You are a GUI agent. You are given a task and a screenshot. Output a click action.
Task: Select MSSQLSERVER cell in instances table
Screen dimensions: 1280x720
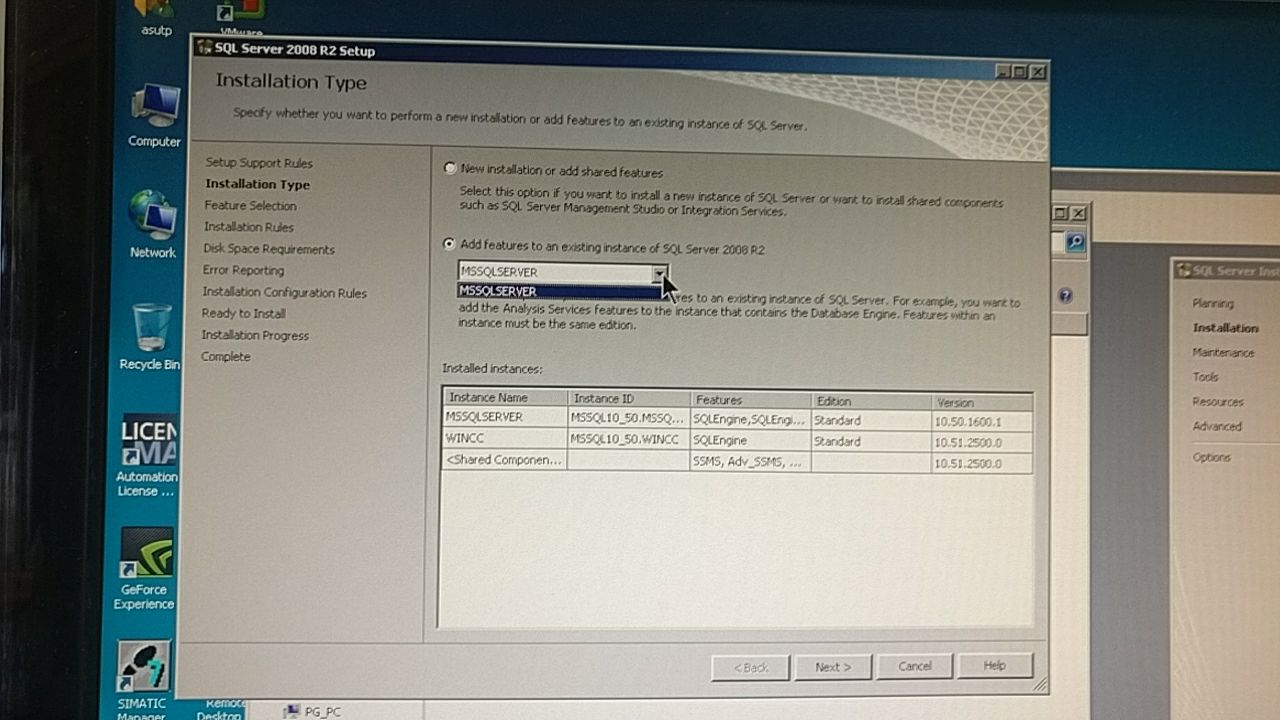pos(505,417)
